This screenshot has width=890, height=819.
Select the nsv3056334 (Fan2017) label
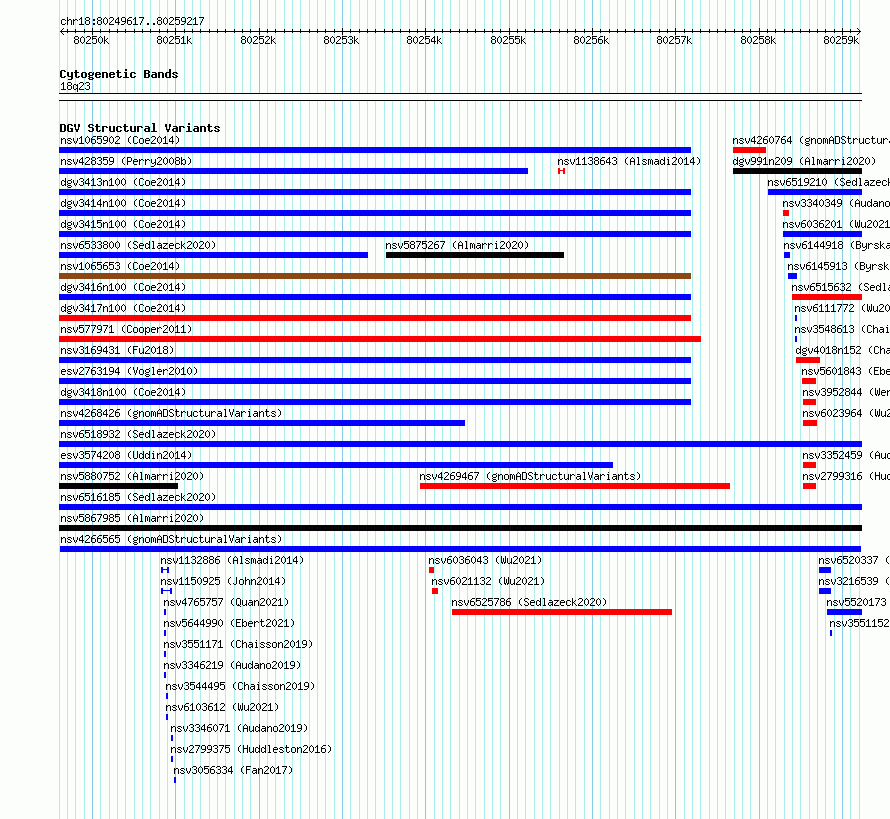233,770
